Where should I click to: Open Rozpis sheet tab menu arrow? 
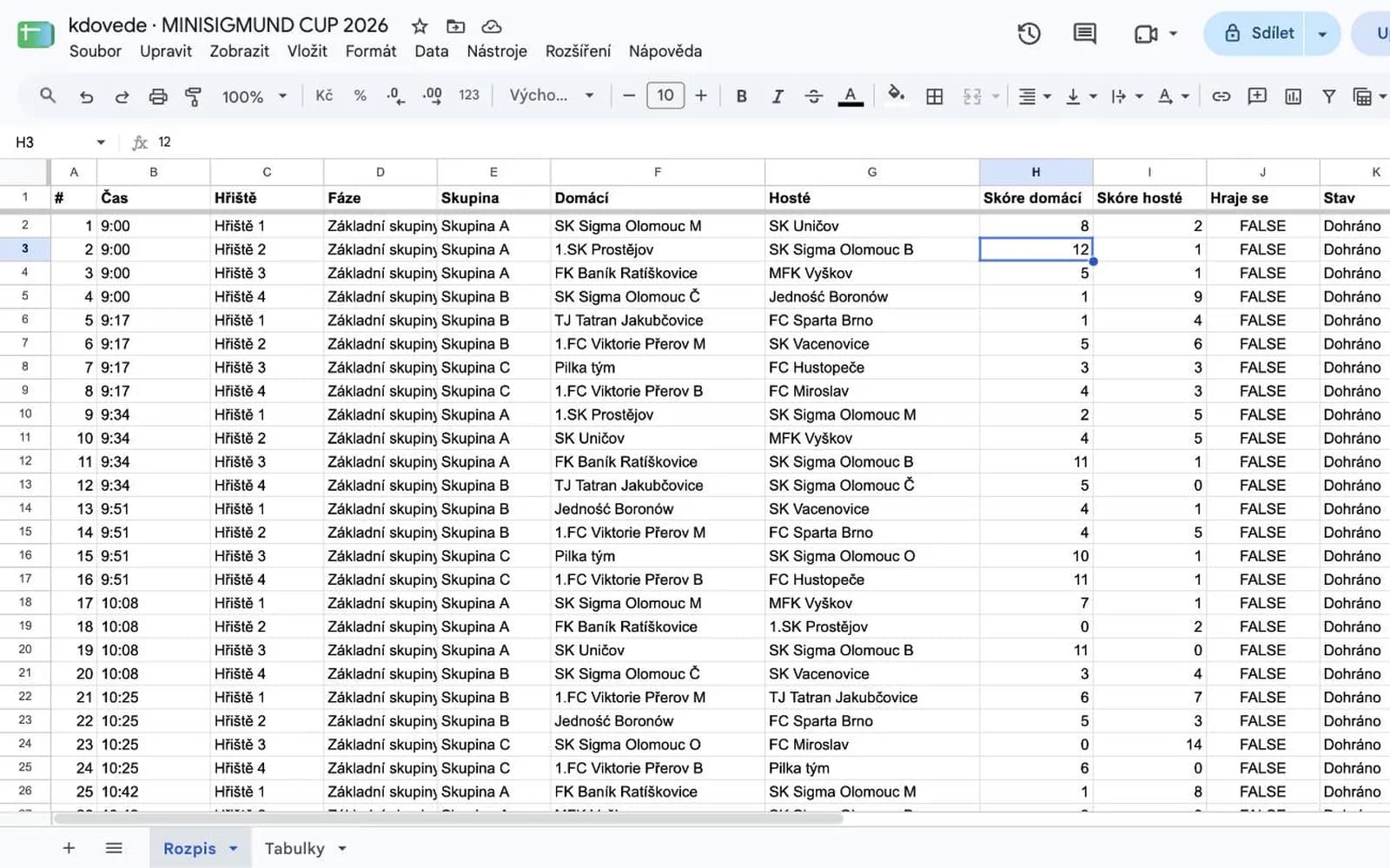click(x=233, y=849)
